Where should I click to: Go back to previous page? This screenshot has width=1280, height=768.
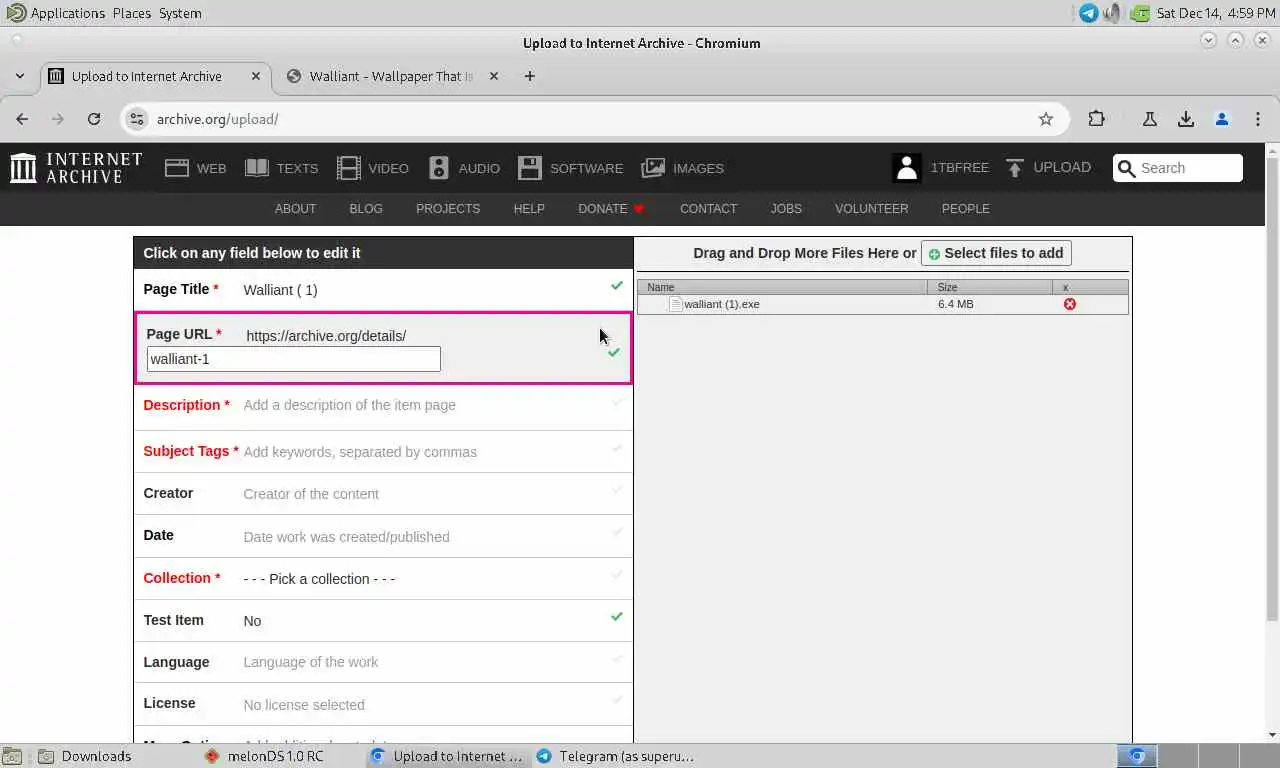(x=22, y=119)
